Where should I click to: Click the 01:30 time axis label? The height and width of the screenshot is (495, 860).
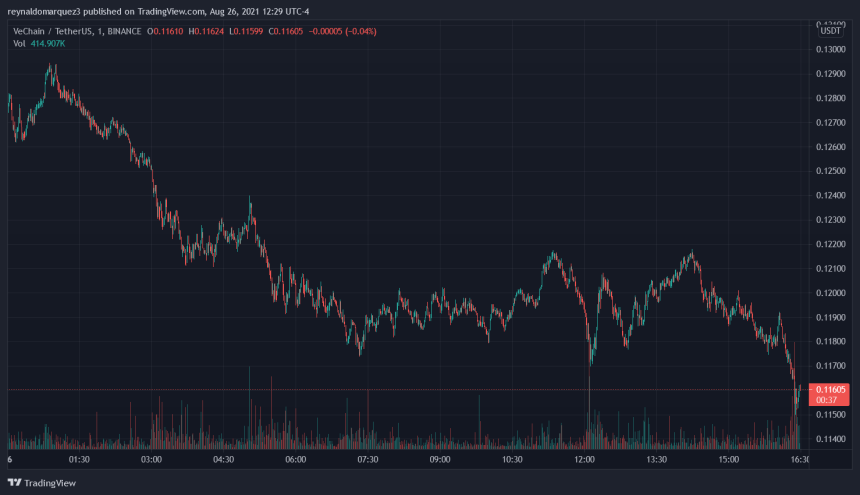(x=79, y=459)
